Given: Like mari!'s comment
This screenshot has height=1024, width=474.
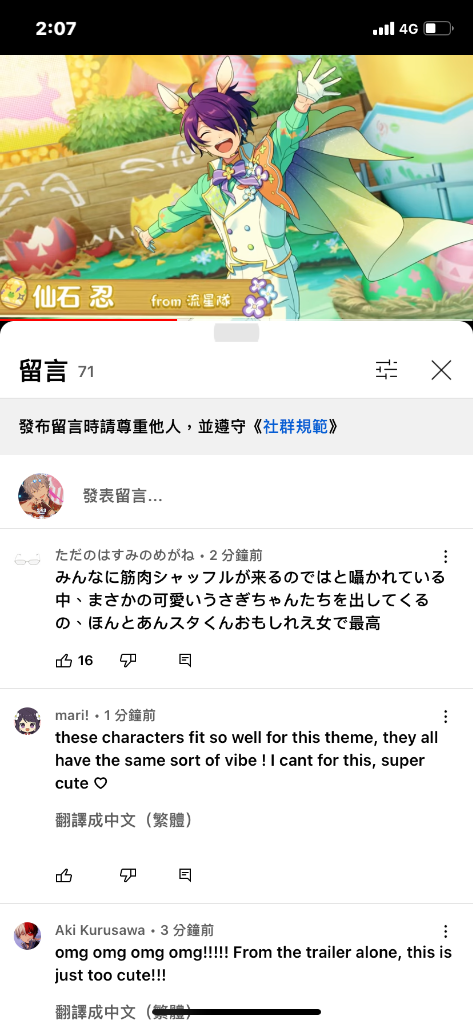Looking at the screenshot, I should 64,876.
